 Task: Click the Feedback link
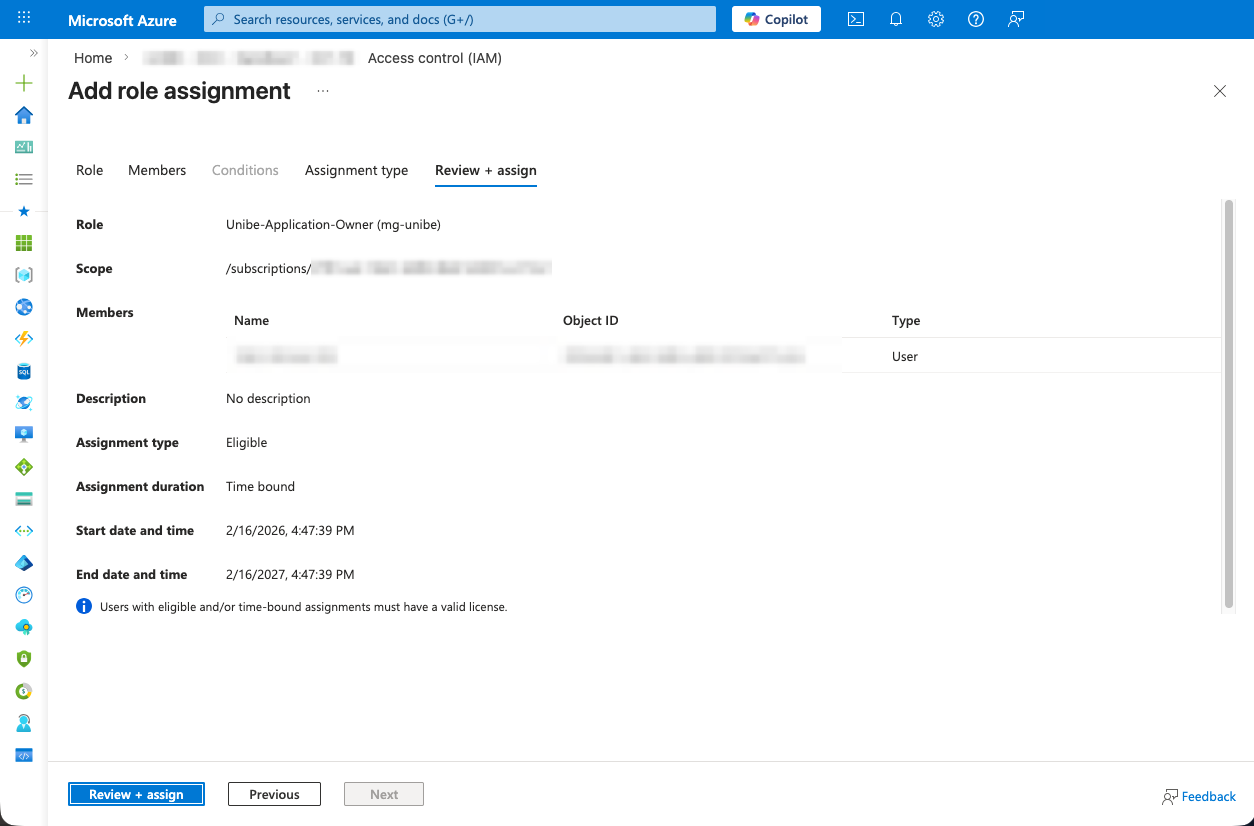click(1199, 796)
